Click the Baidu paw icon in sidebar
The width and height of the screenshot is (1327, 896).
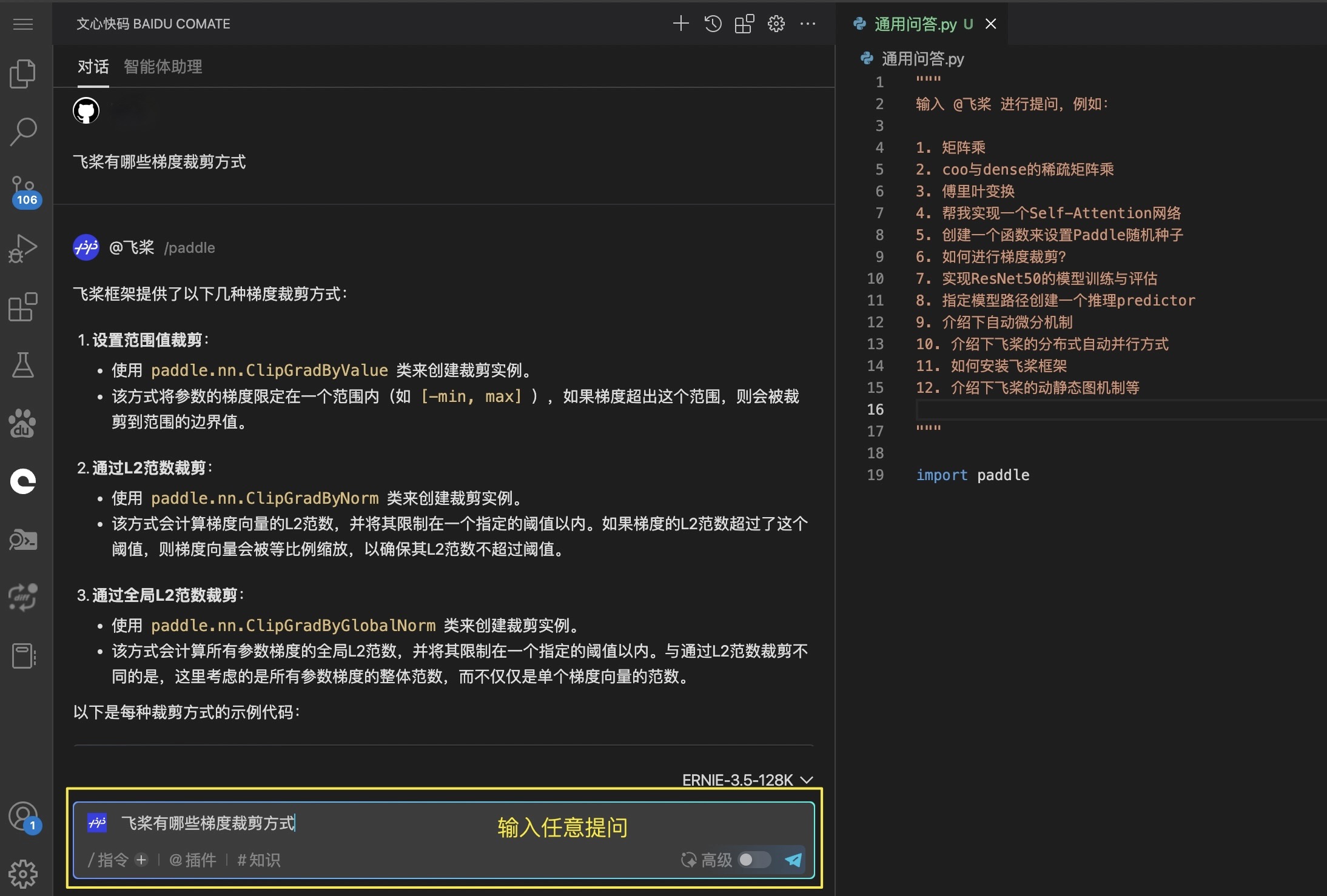point(23,423)
